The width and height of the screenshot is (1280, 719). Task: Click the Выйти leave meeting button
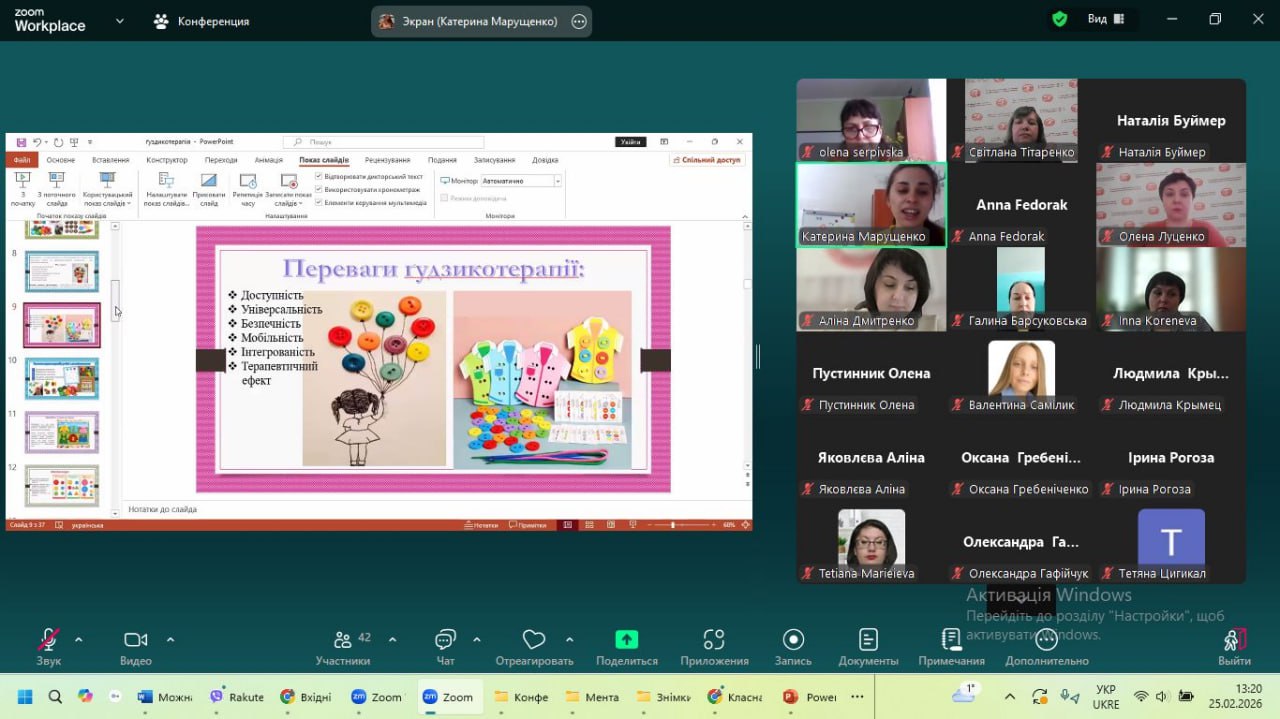[1234, 641]
